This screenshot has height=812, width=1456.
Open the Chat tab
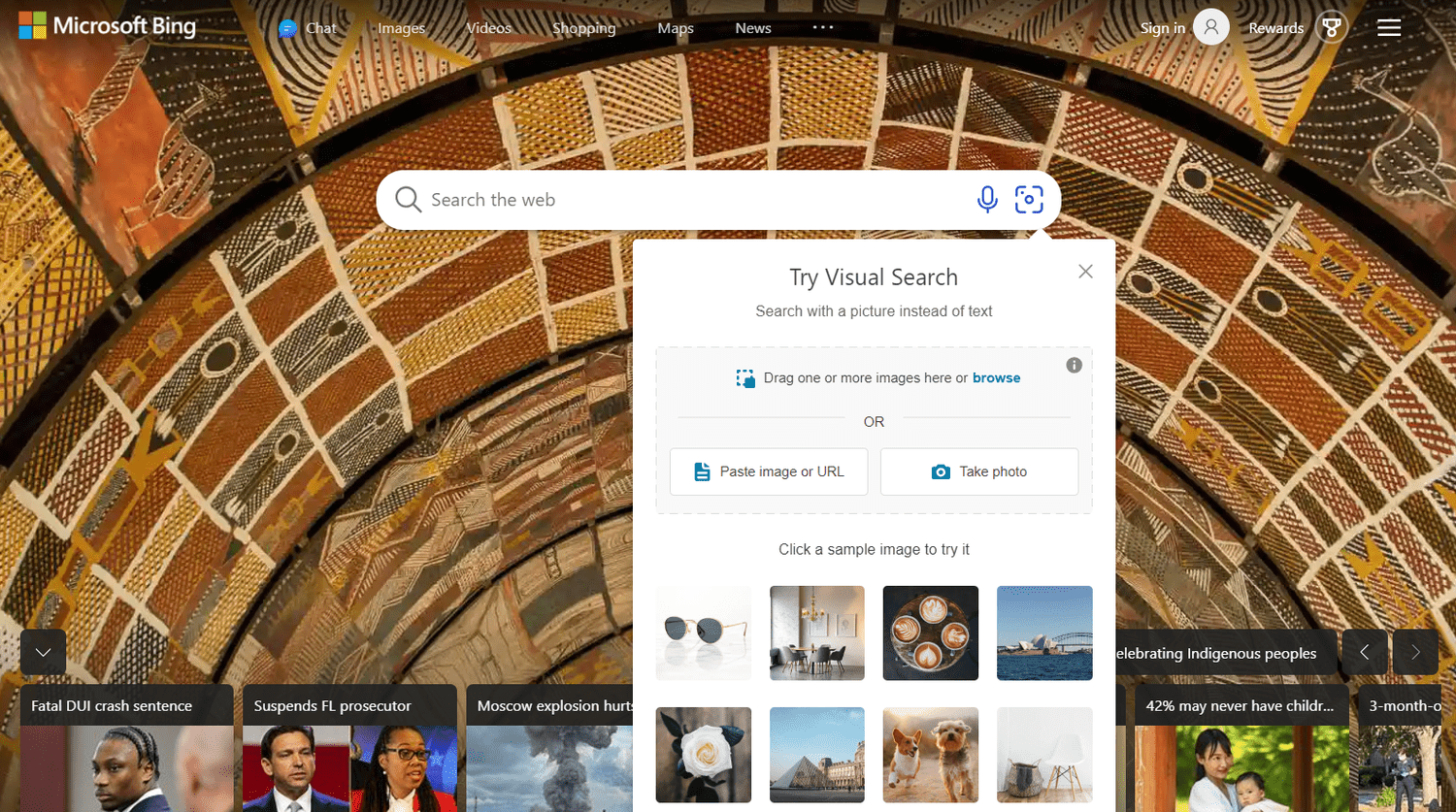tap(308, 28)
